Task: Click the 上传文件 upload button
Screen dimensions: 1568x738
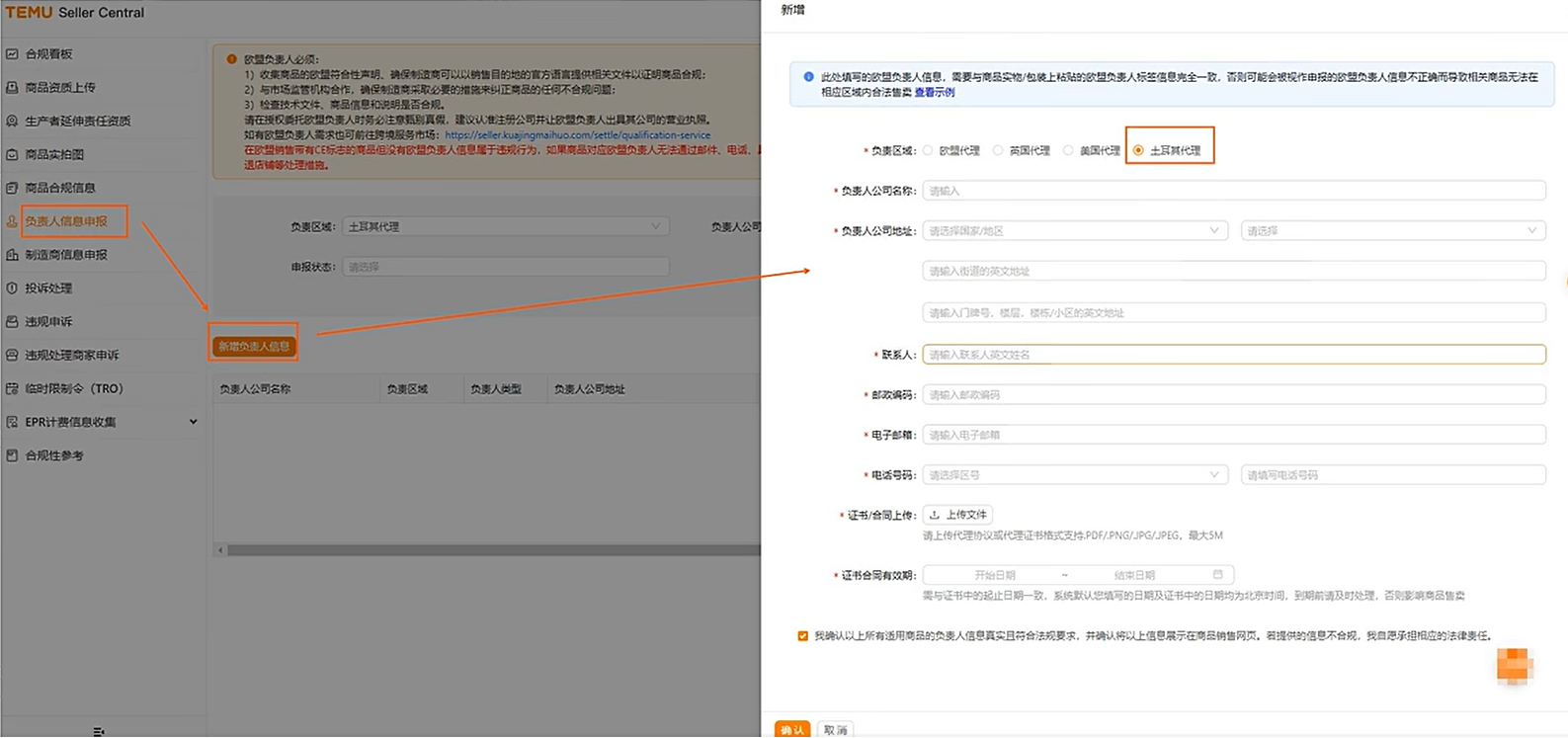Action: pyautogui.click(x=957, y=515)
